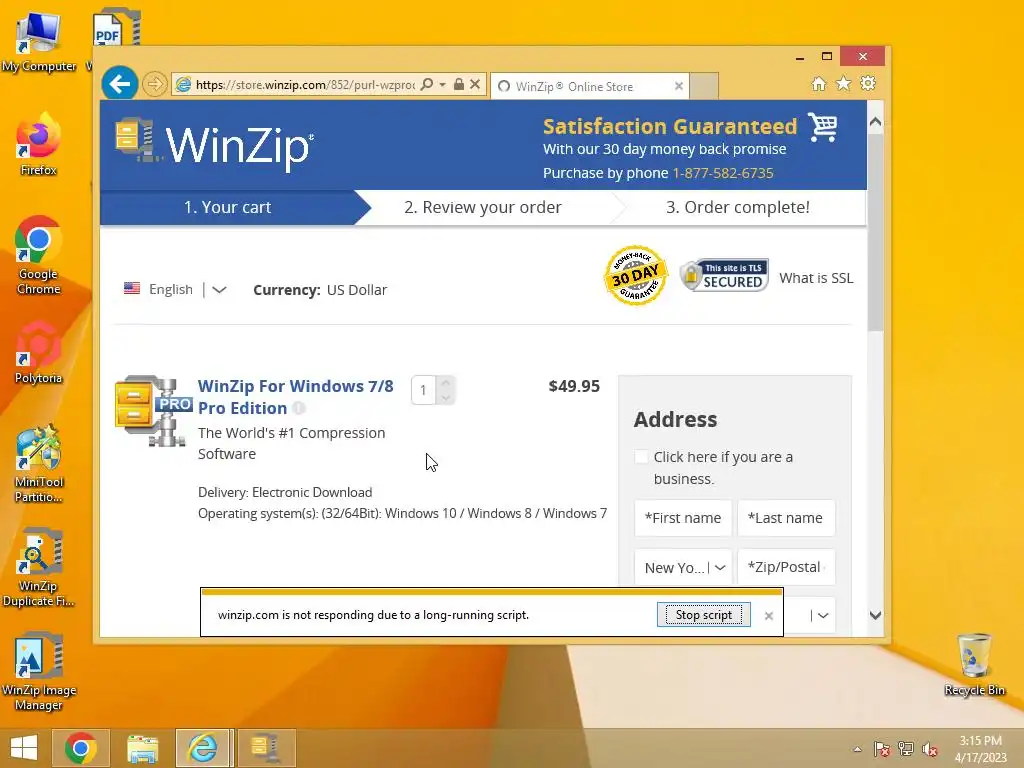Image resolution: width=1024 pixels, height=768 pixels.
Task: Open Favorites with the star icon
Action: 843,84
